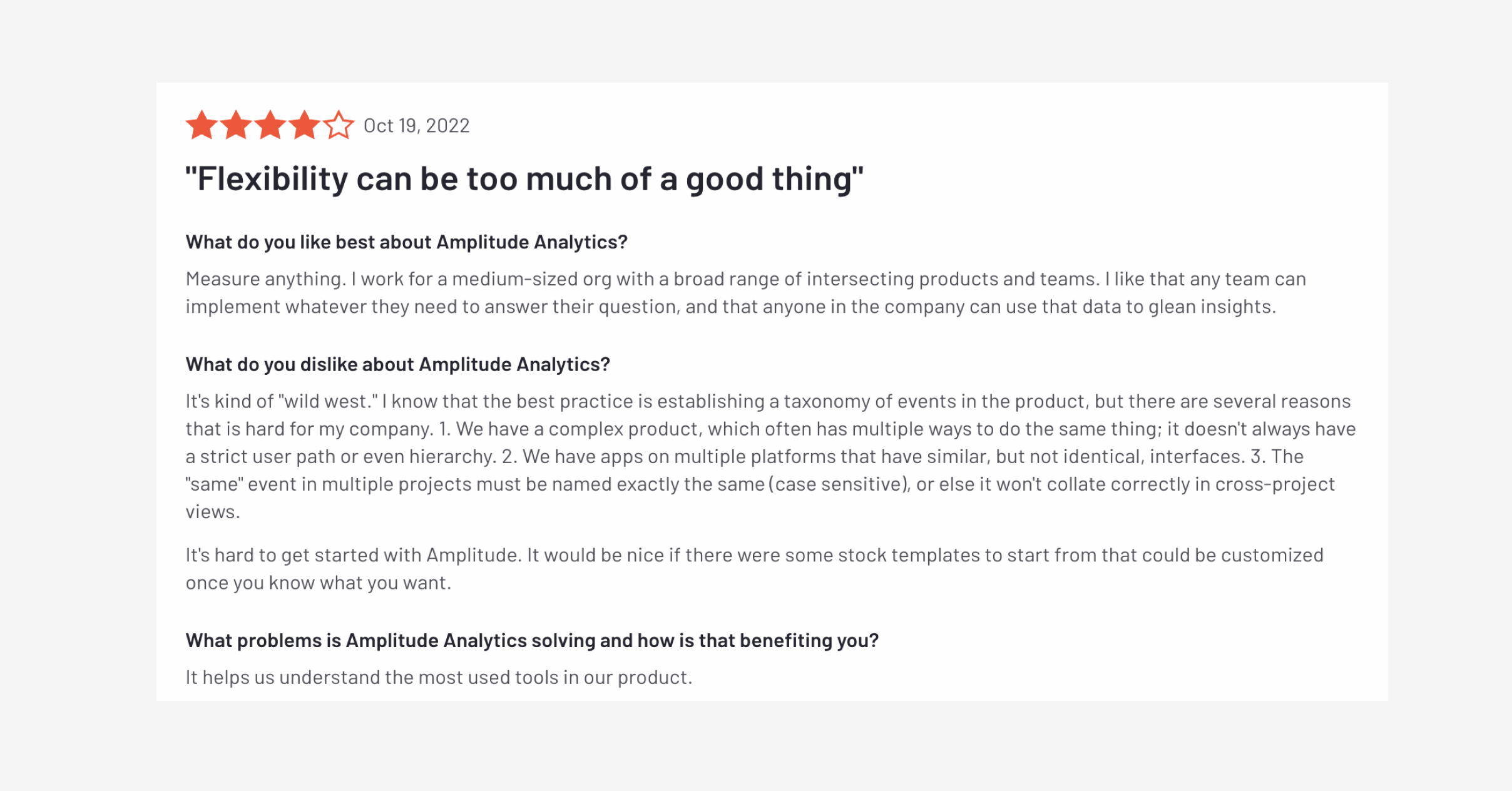Open the "Flexibility can be too much" review title
Image resolution: width=1512 pixels, height=791 pixels.
(x=524, y=179)
